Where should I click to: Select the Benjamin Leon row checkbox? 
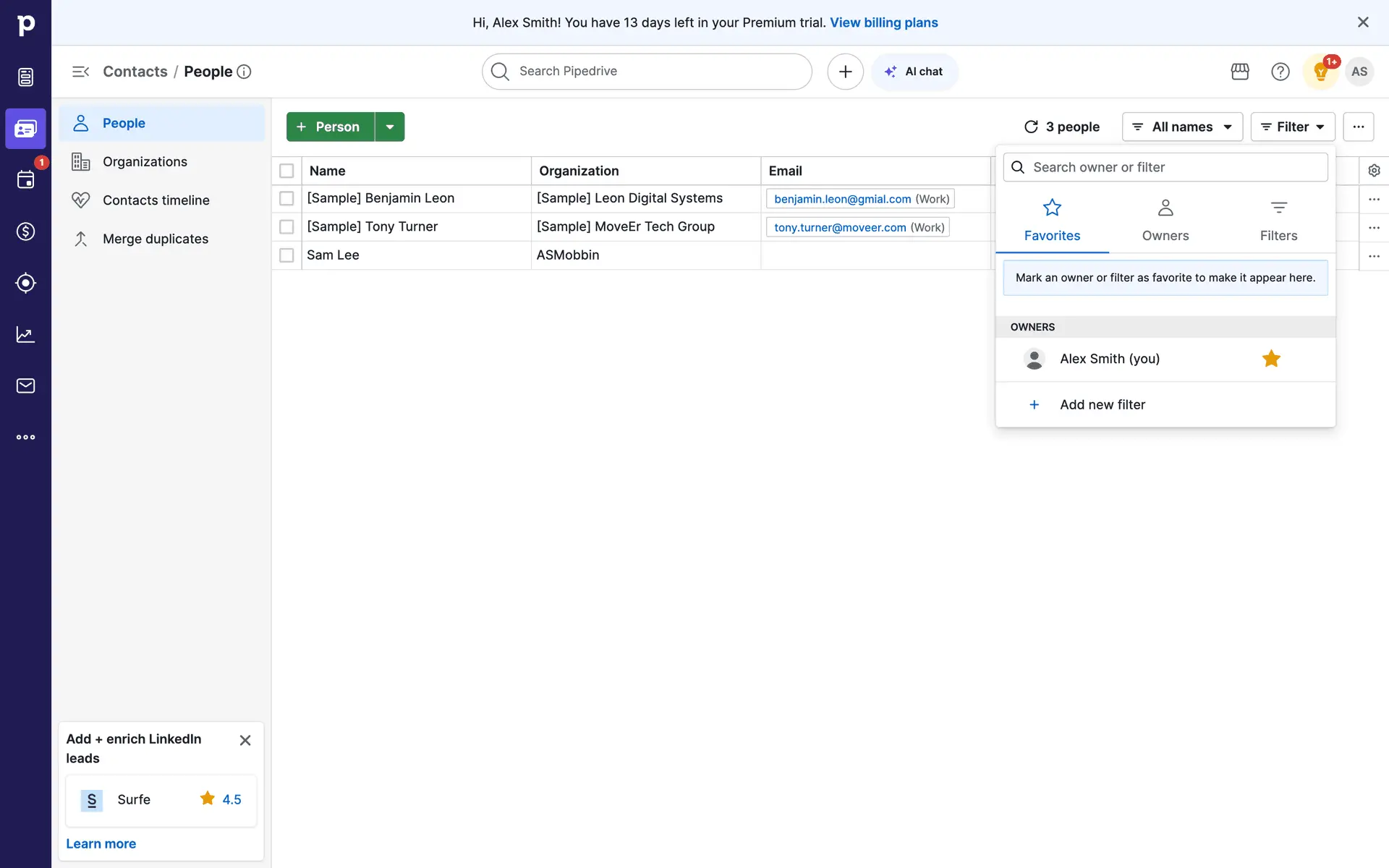click(x=286, y=198)
